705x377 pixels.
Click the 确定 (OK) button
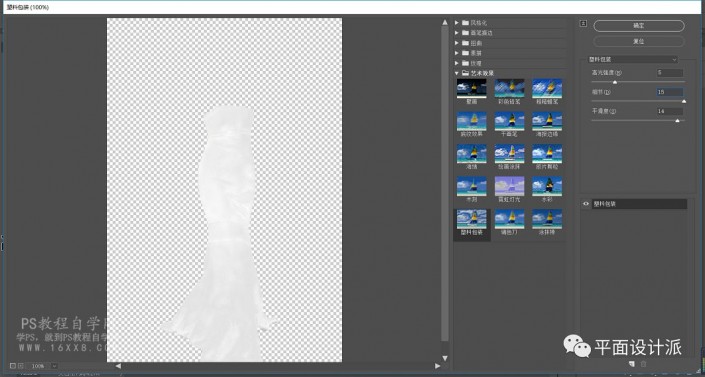coord(639,26)
